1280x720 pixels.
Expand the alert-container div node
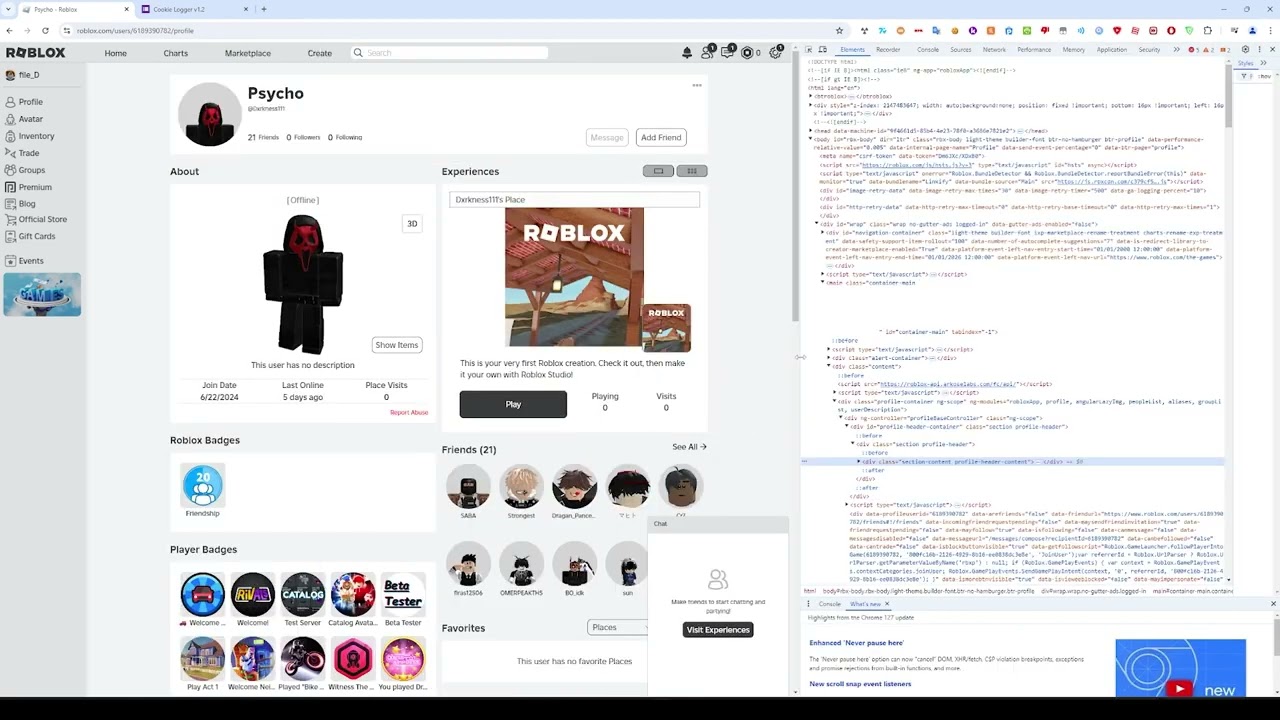(x=829, y=357)
